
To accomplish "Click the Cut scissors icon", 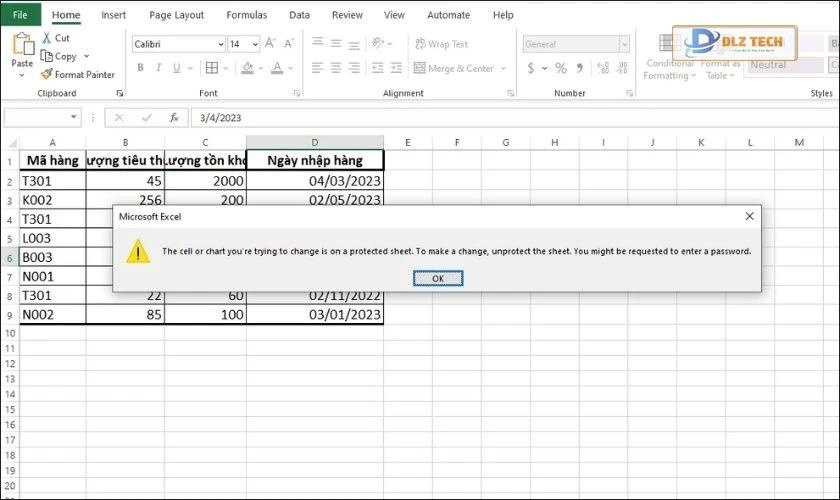I will pos(48,38).
